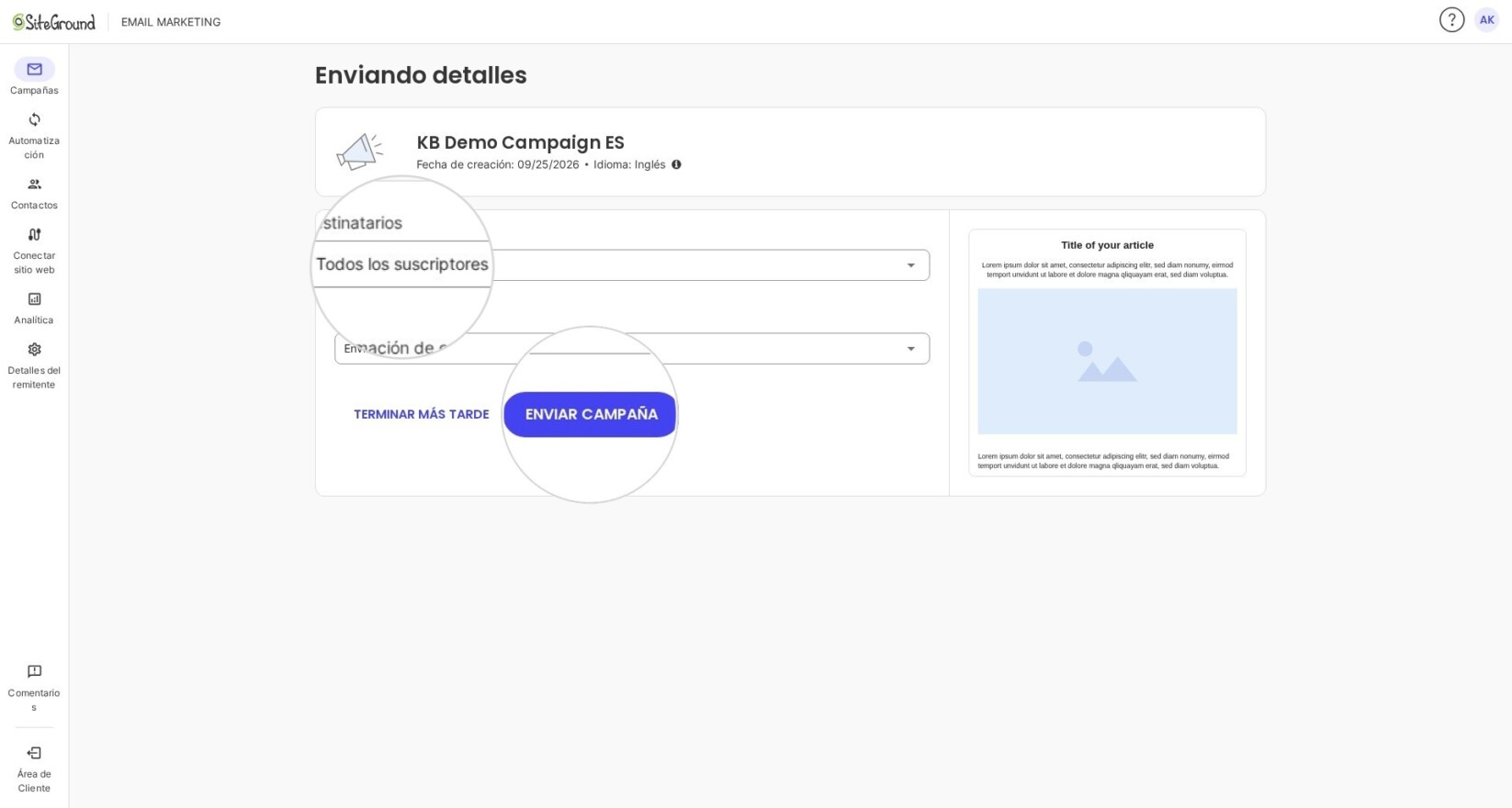Click the 'Enviando detalles' page heading

tap(421, 75)
